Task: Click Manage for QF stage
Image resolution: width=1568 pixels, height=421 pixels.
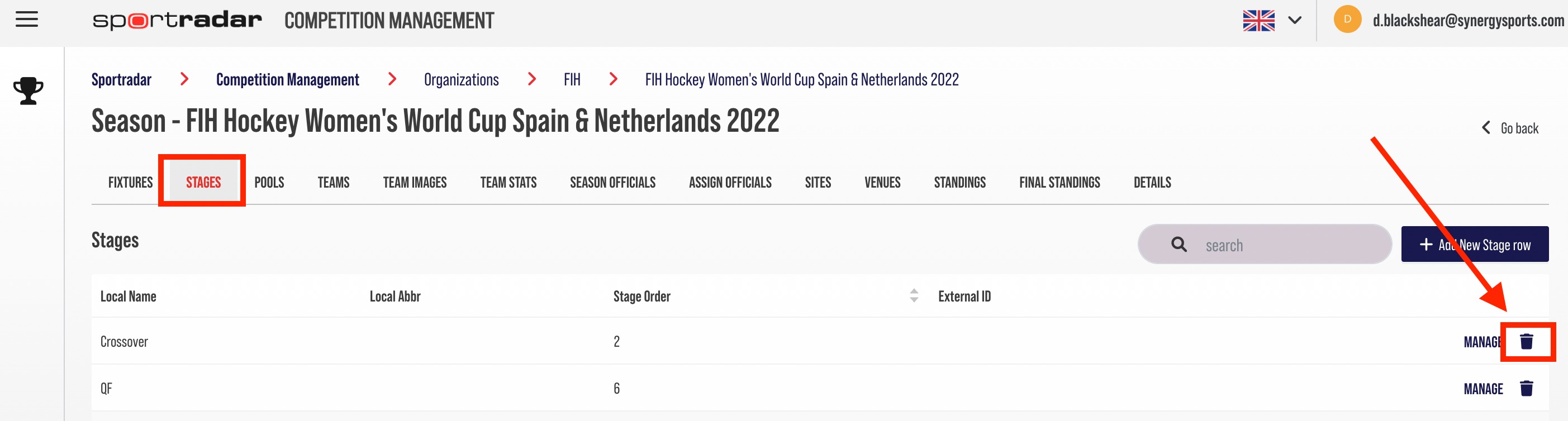Action: 1483,389
